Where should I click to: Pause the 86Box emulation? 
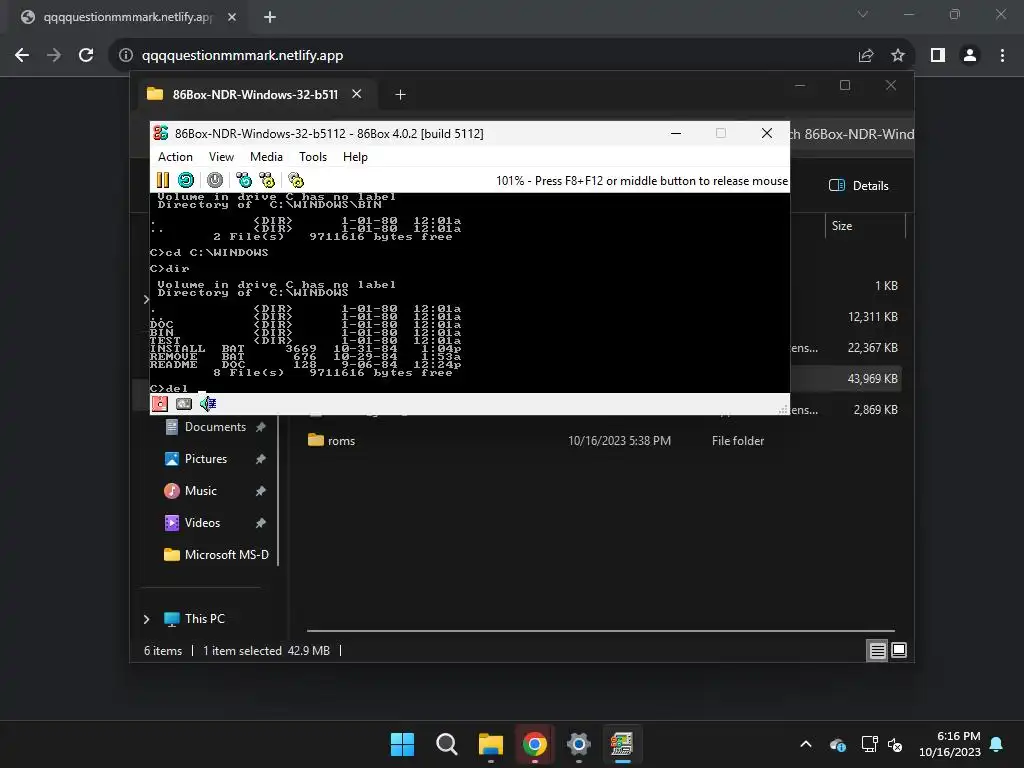pyautogui.click(x=163, y=180)
